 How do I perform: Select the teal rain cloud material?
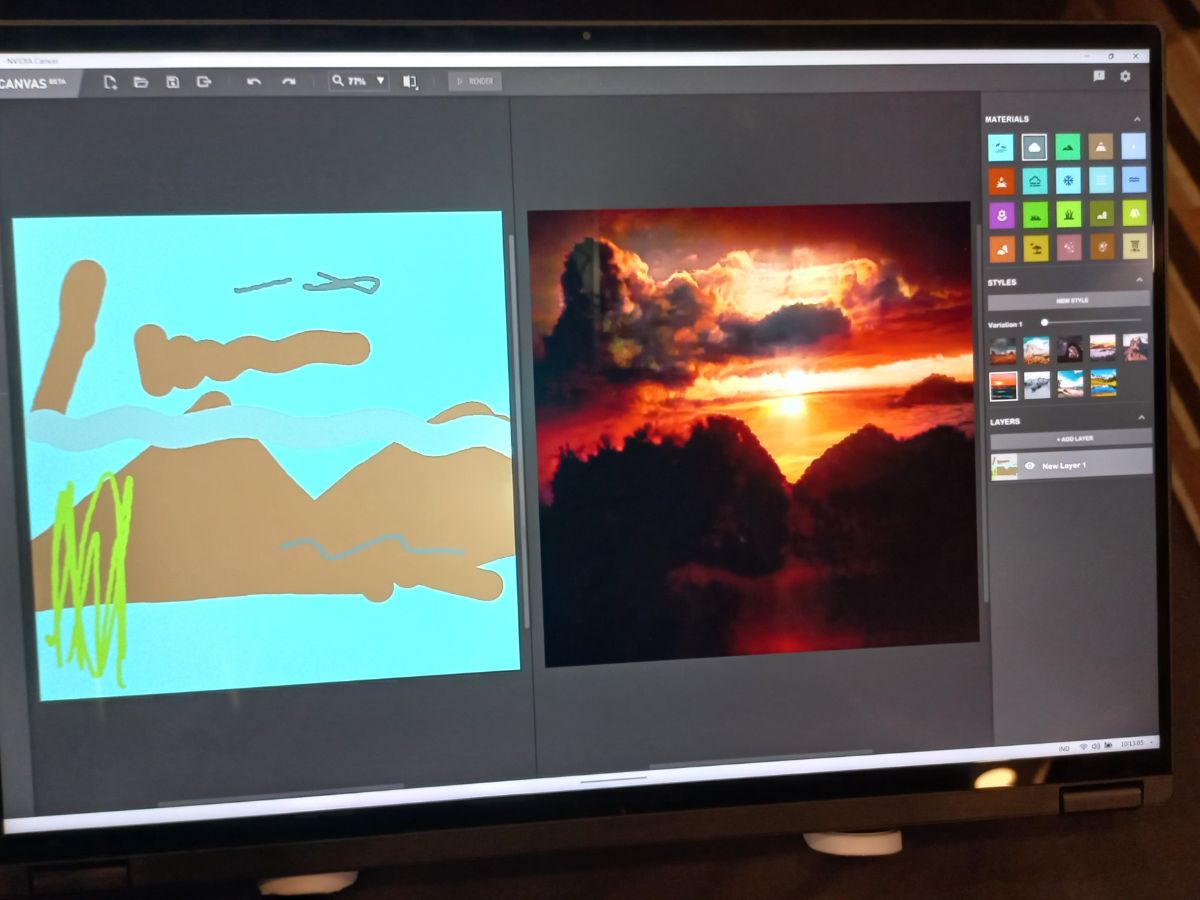(1034, 181)
